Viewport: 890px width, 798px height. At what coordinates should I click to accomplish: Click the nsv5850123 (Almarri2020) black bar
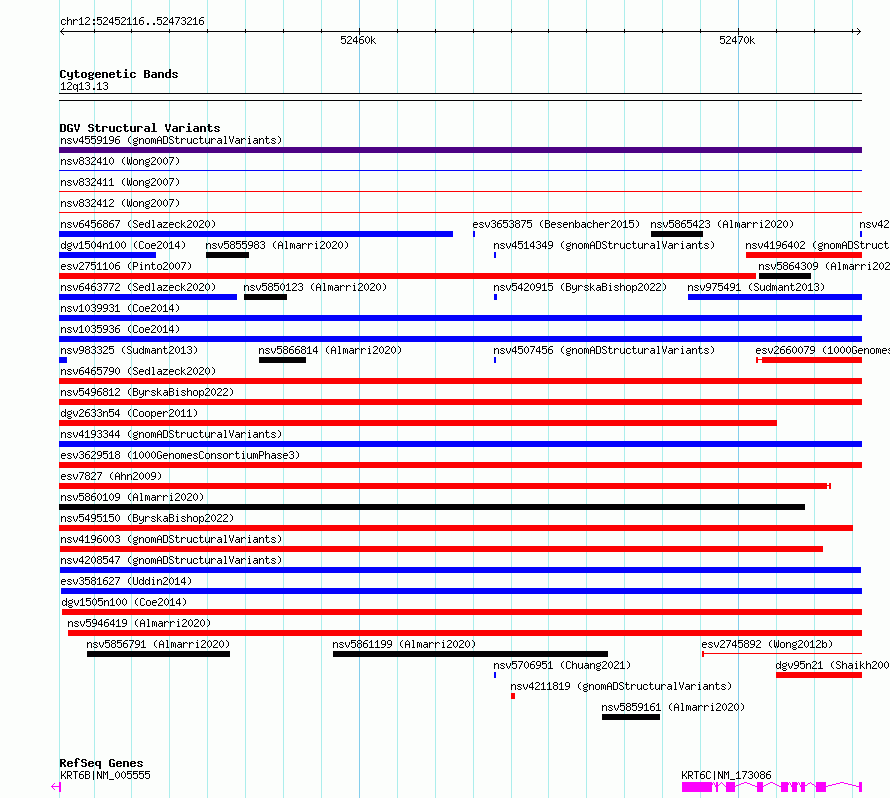[265, 297]
